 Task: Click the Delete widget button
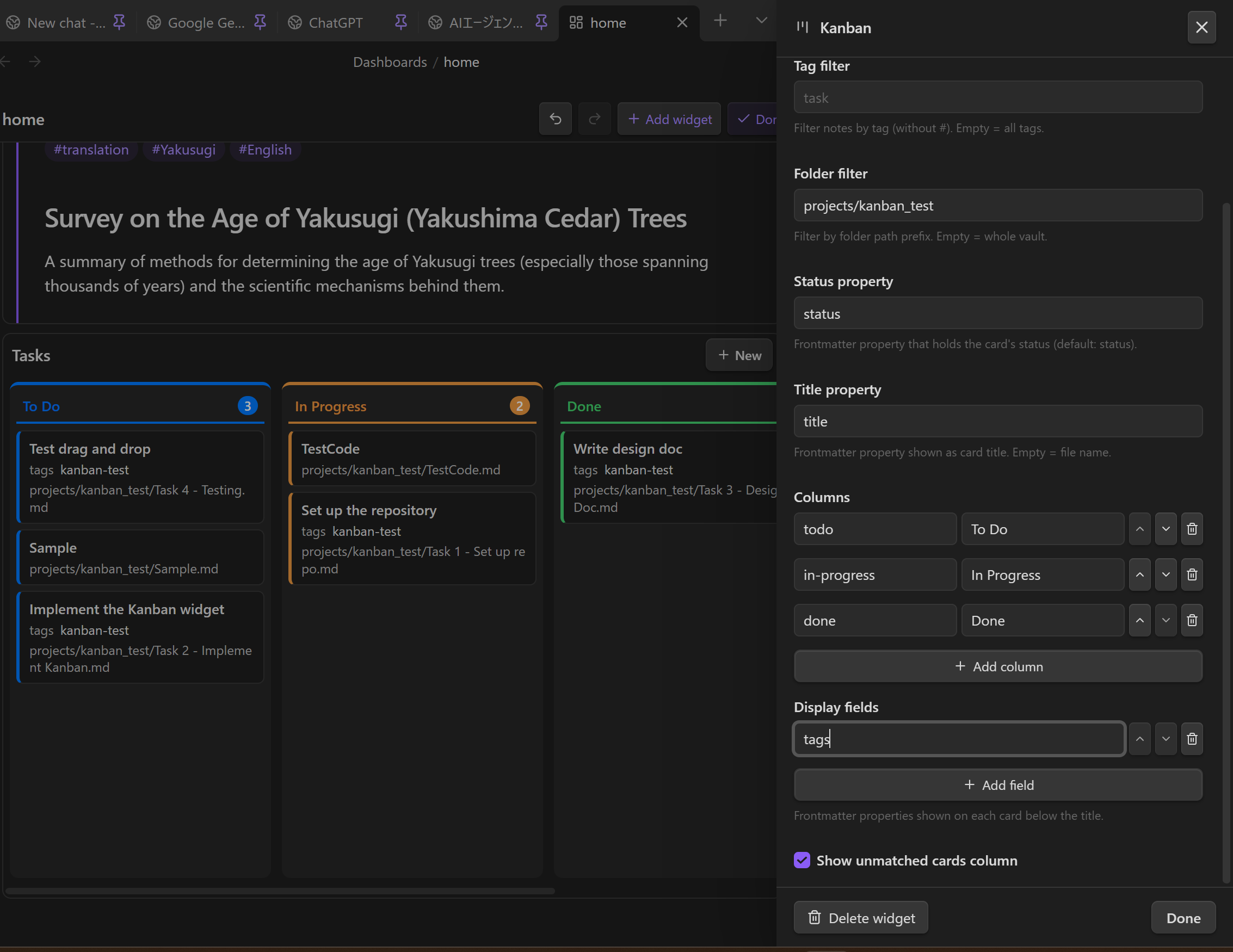click(861, 918)
